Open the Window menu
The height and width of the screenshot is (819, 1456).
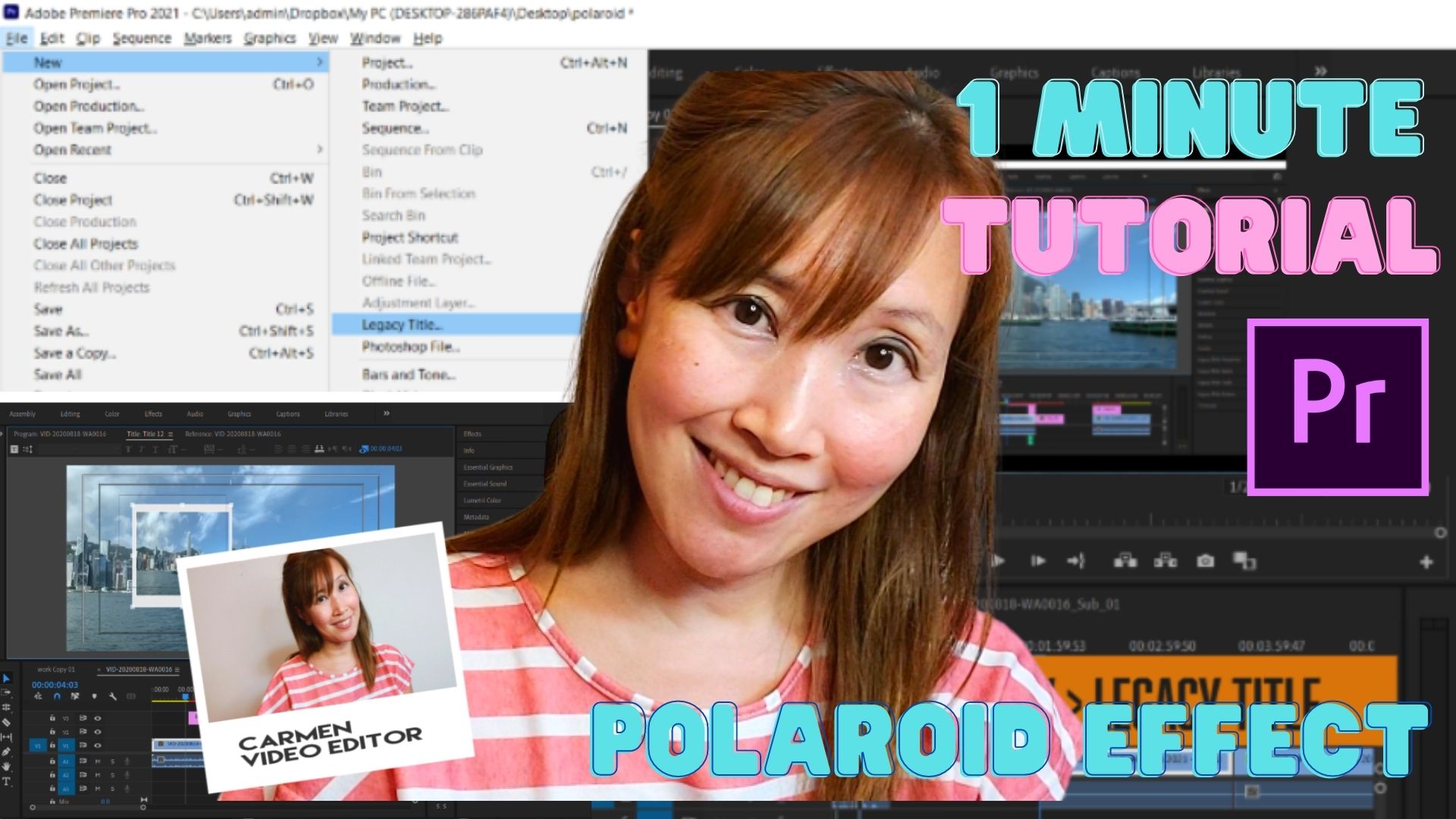(x=375, y=38)
